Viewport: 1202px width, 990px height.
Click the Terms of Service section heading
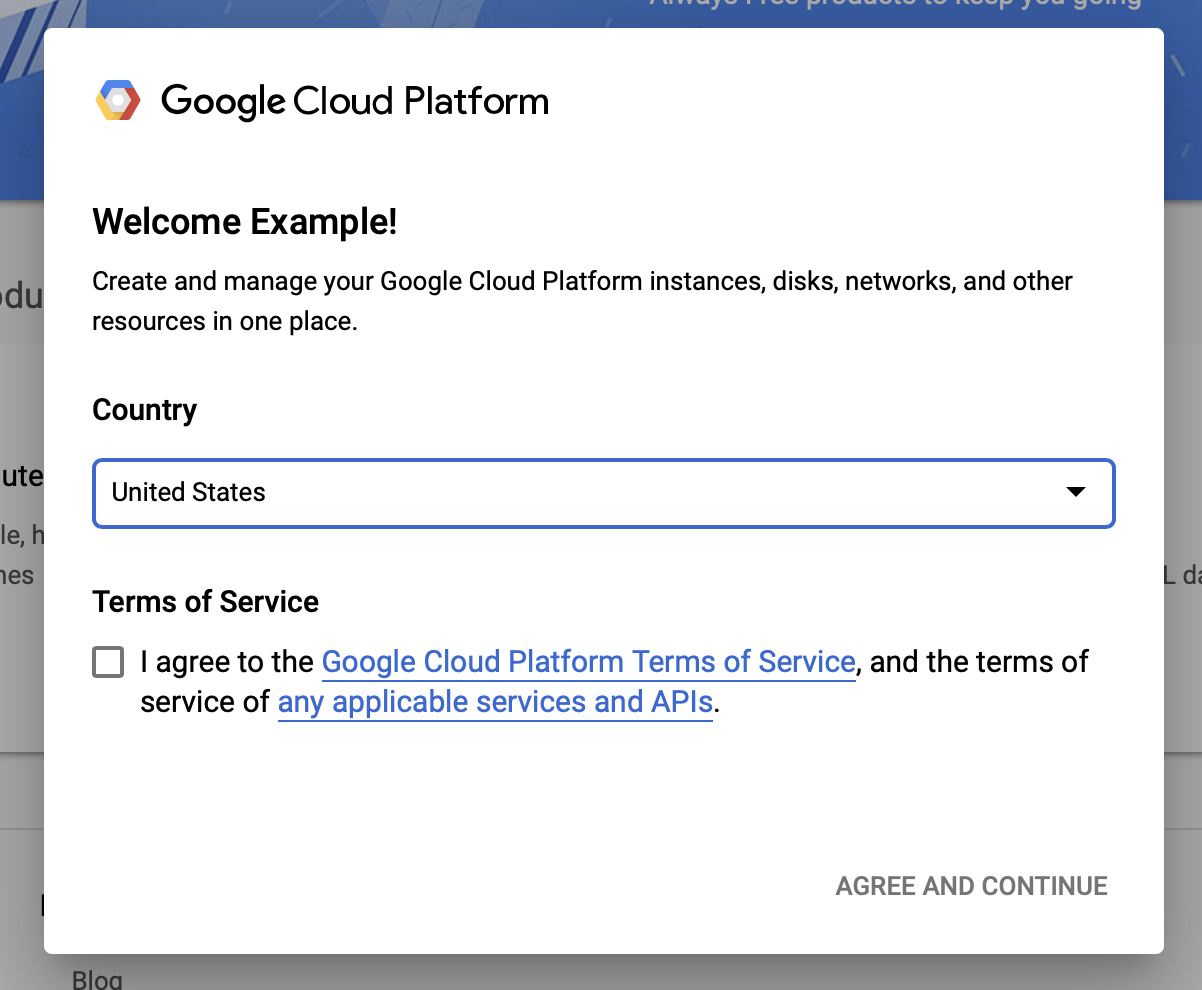205,602
